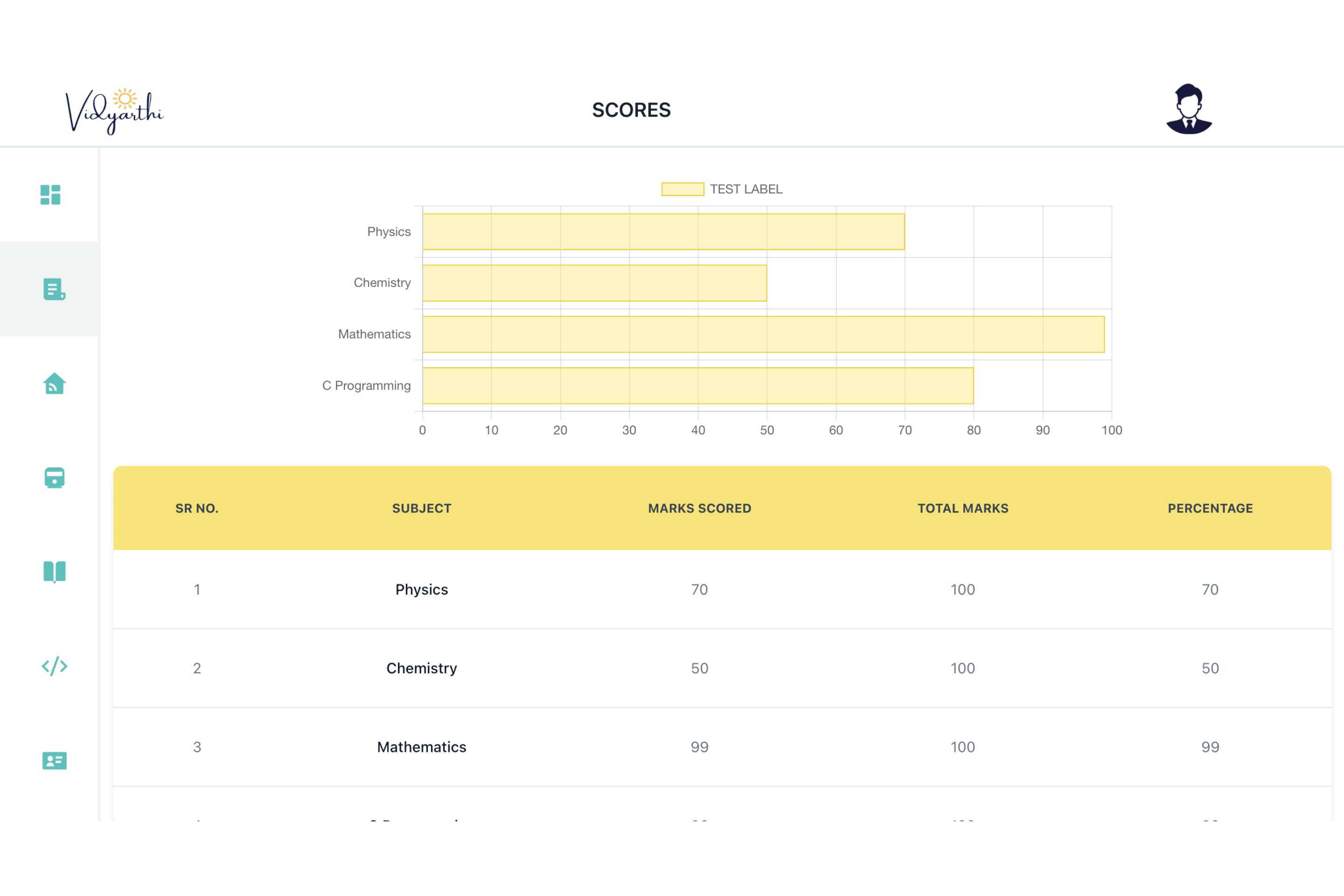Click the home feed house icon
The image size is (1344, 896).
pos(54,384)
